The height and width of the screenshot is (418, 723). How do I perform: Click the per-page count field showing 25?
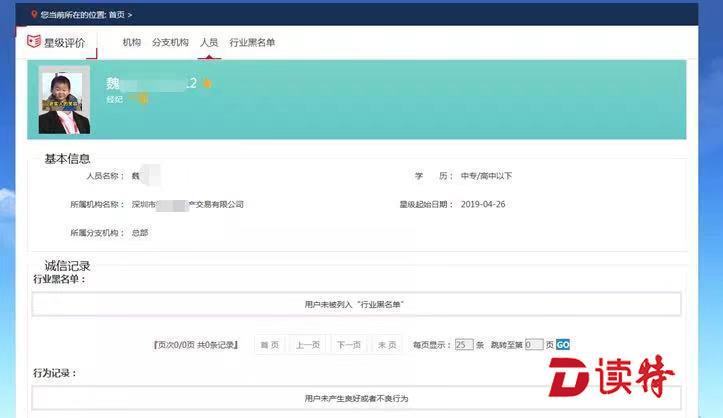pyautogui.click(x=463, y=344)
